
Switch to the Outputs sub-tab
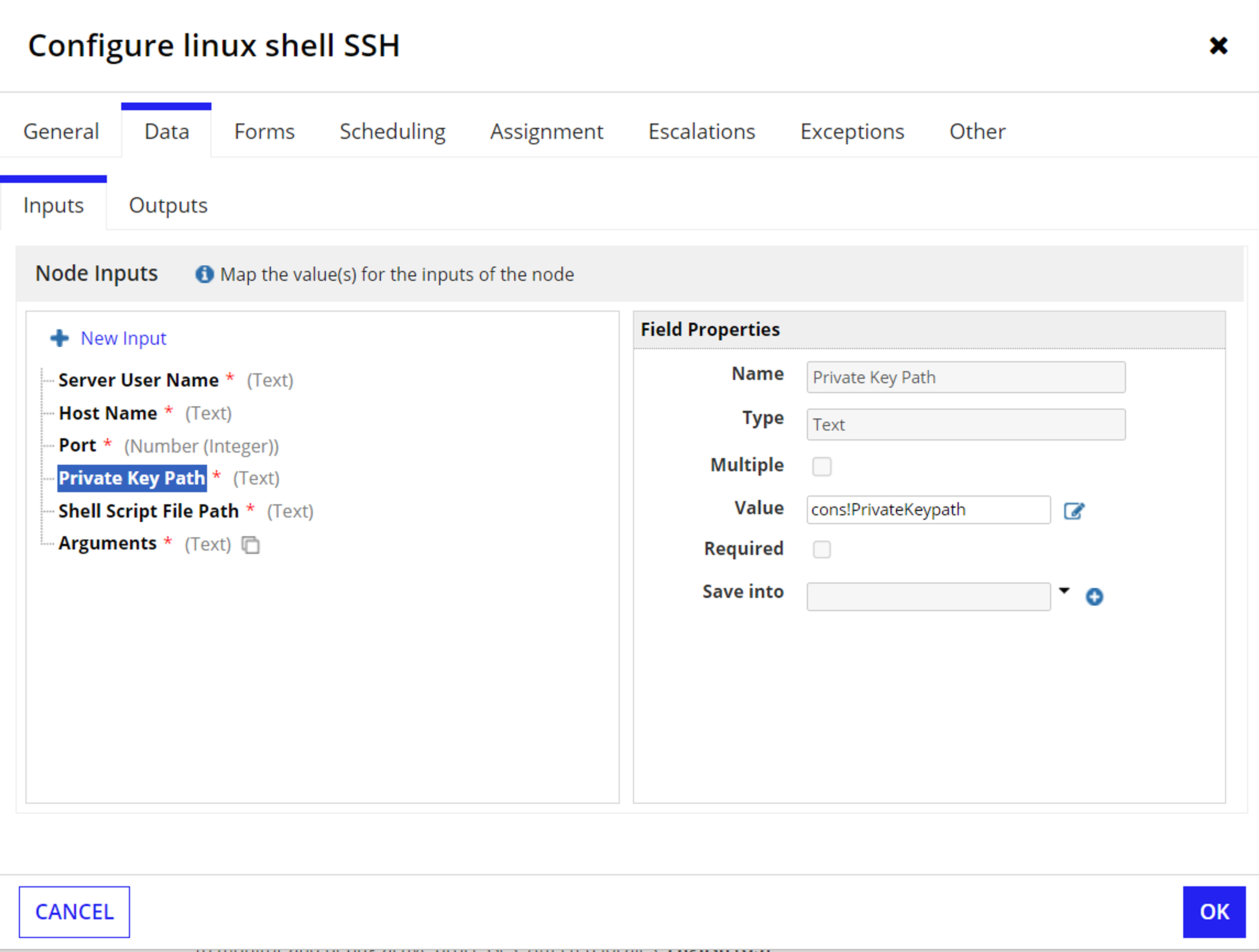pyautogui.click(x=168, y=205)
